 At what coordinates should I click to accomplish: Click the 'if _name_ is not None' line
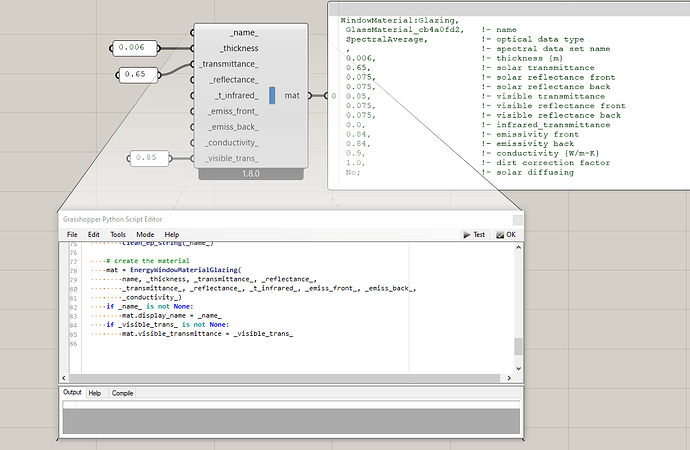pyautogui.click(x=150, y=306)
